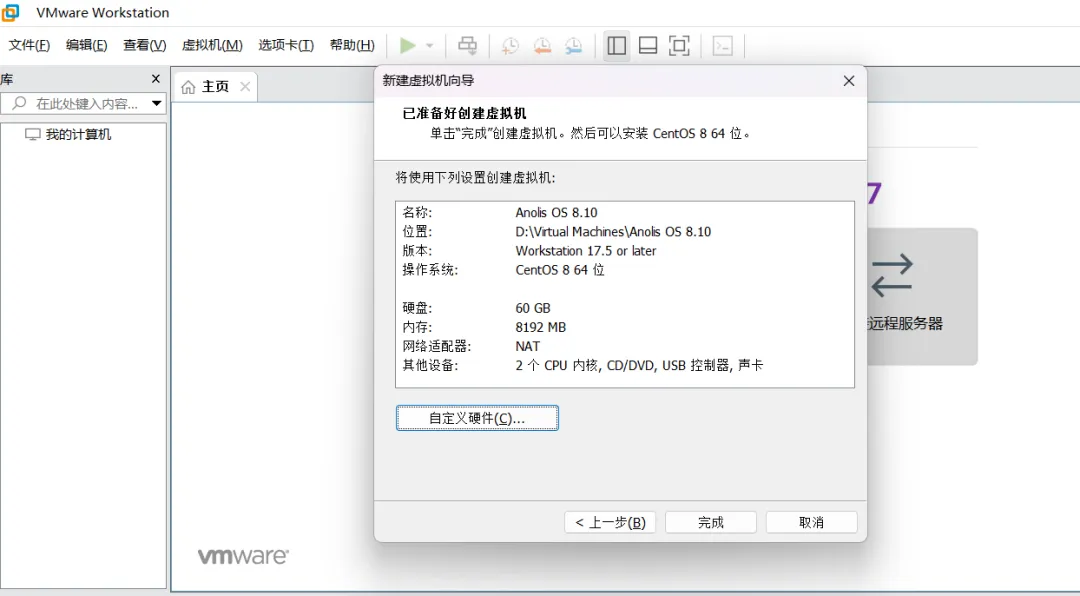This screenshot has height=596, width=1080.
Task: Click the location D:\Virtual Machines\Anolis OS 8.10
Action: click(613, 232)
